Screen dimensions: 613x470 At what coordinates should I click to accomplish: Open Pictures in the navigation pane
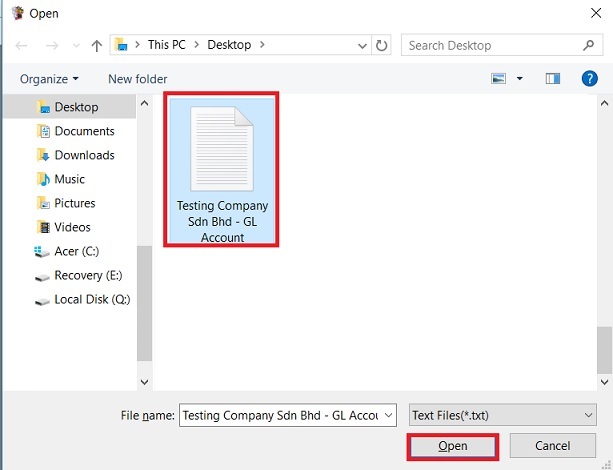point(75,203)
